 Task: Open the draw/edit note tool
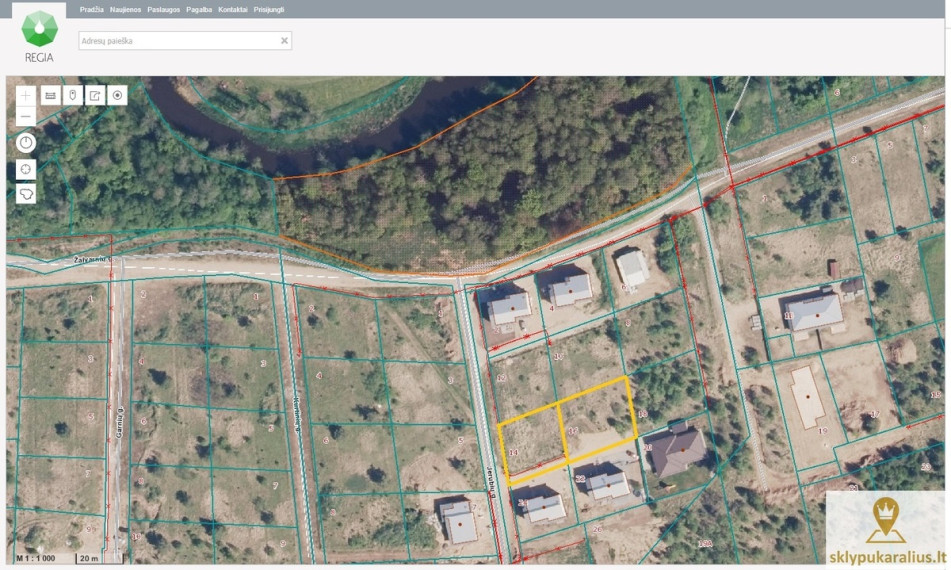(x=95, y=95)
